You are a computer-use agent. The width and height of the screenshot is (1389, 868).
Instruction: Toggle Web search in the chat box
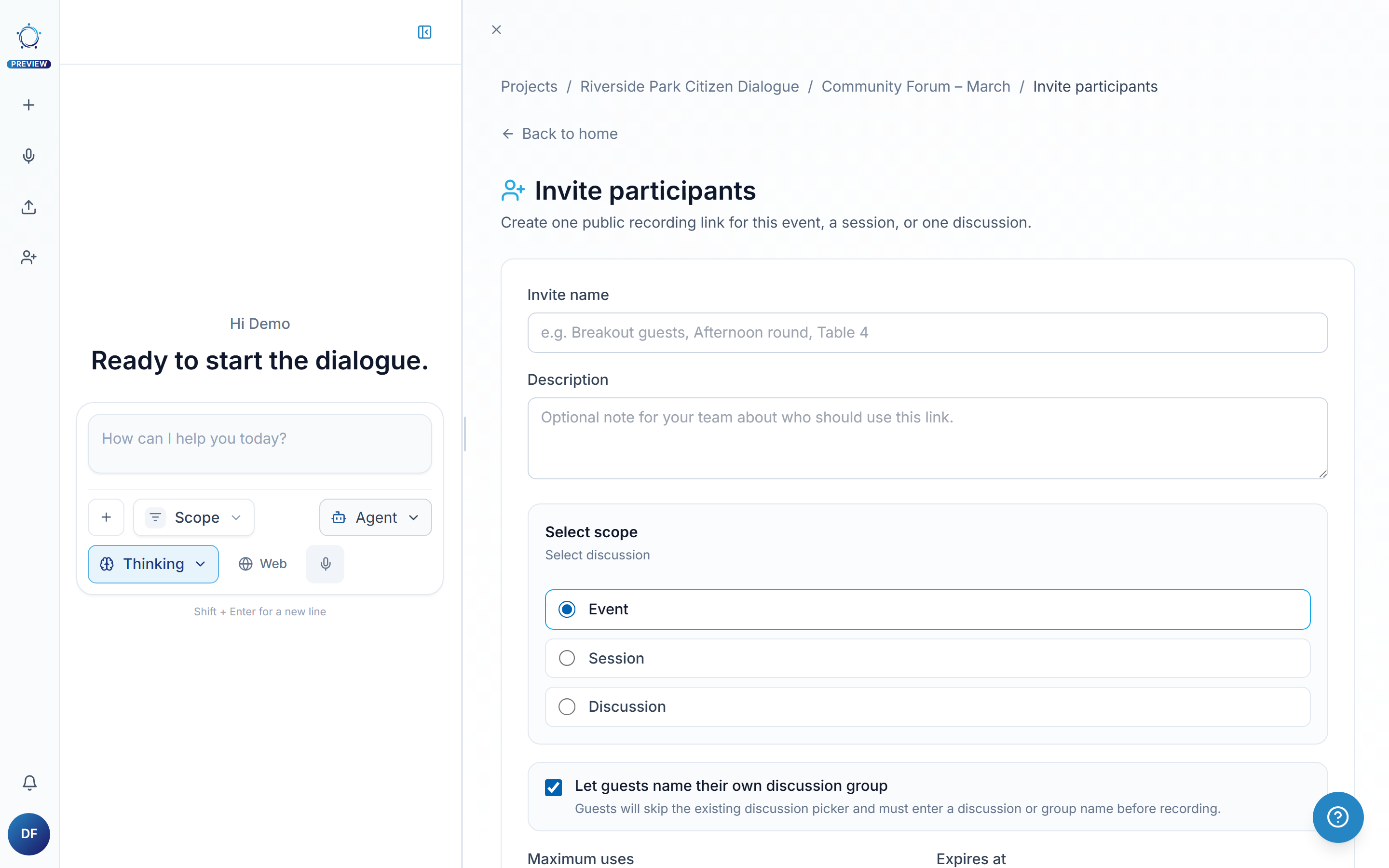[262, 564]
